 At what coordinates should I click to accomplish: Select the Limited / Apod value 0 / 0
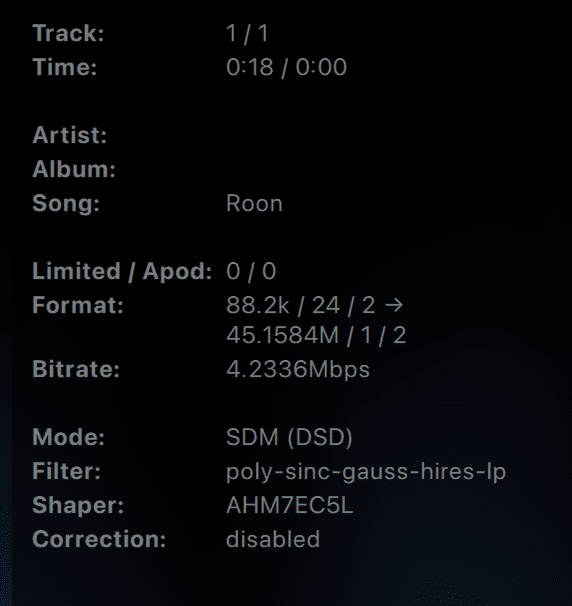click(251, 271)
